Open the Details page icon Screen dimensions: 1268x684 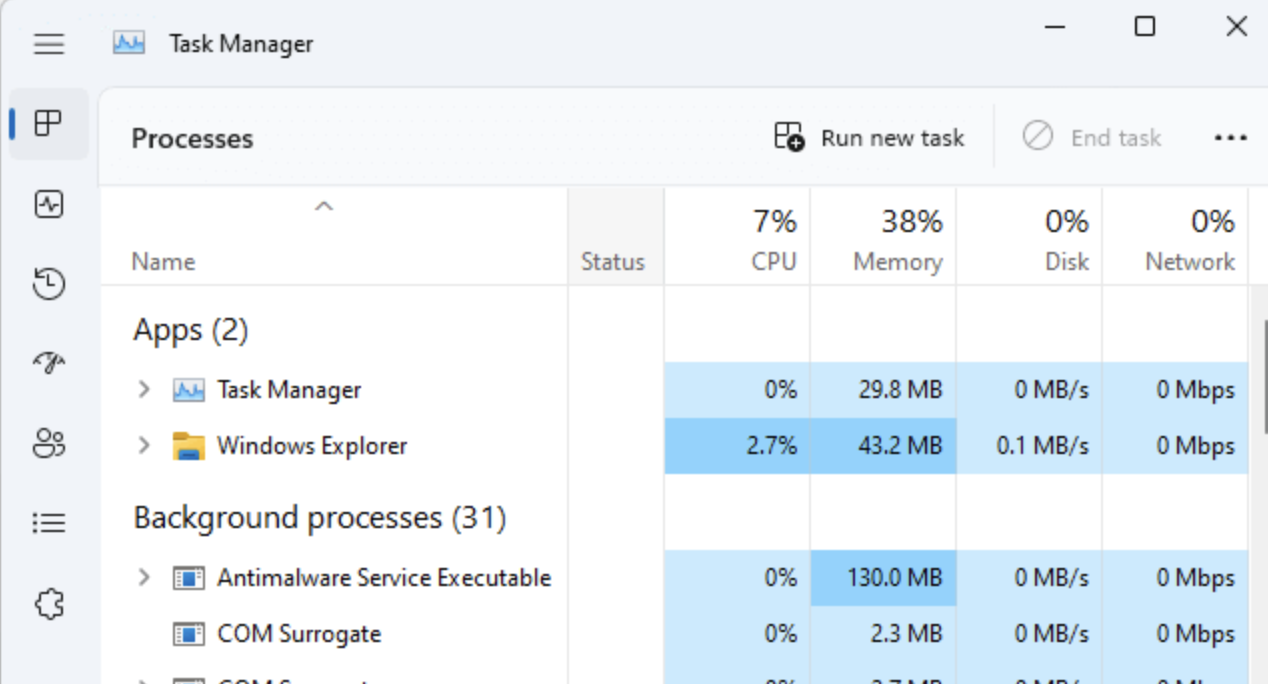(48, 522)
